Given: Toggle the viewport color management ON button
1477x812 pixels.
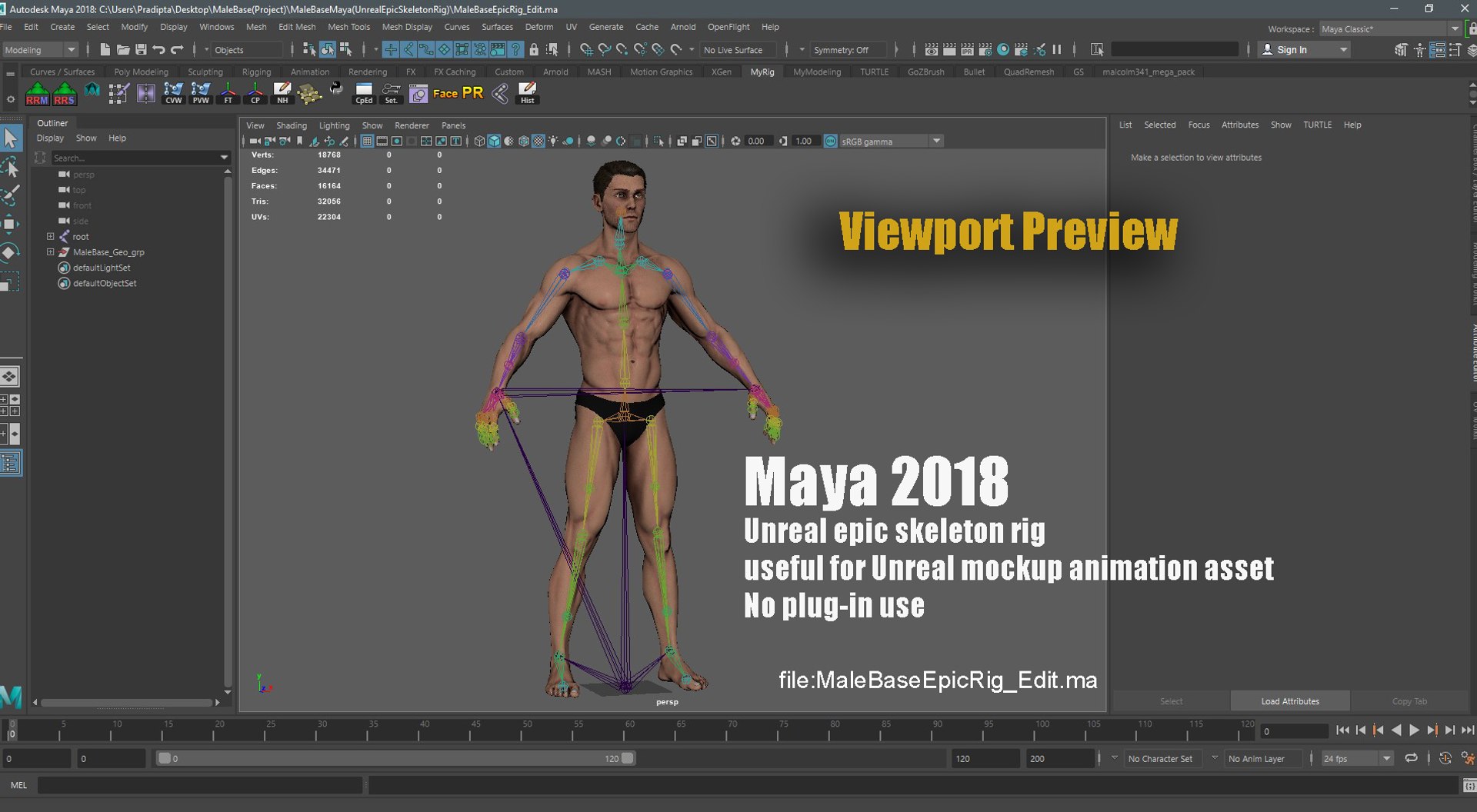Looking at the screenshot, I should [830, 141].
